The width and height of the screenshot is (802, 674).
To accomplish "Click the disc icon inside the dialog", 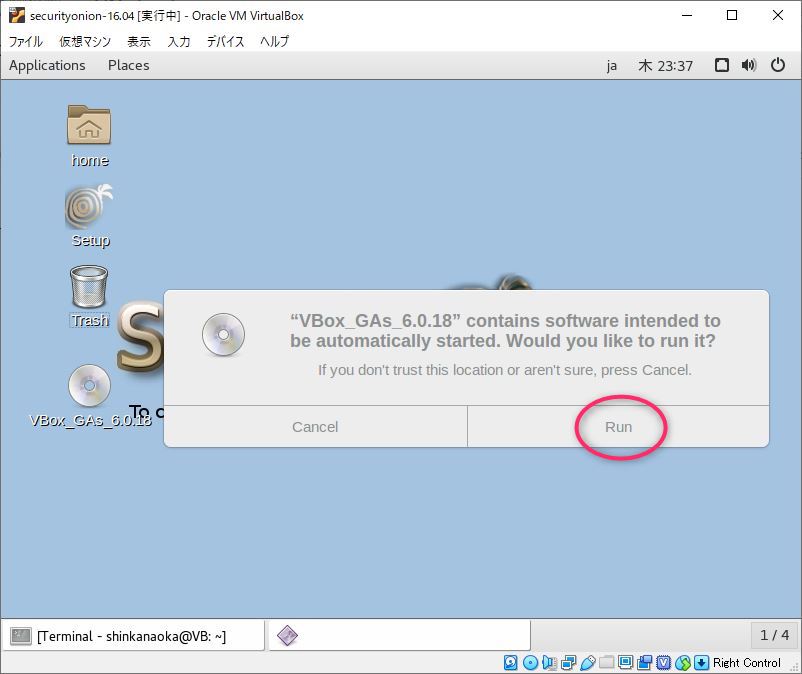I will pos(223,334).
